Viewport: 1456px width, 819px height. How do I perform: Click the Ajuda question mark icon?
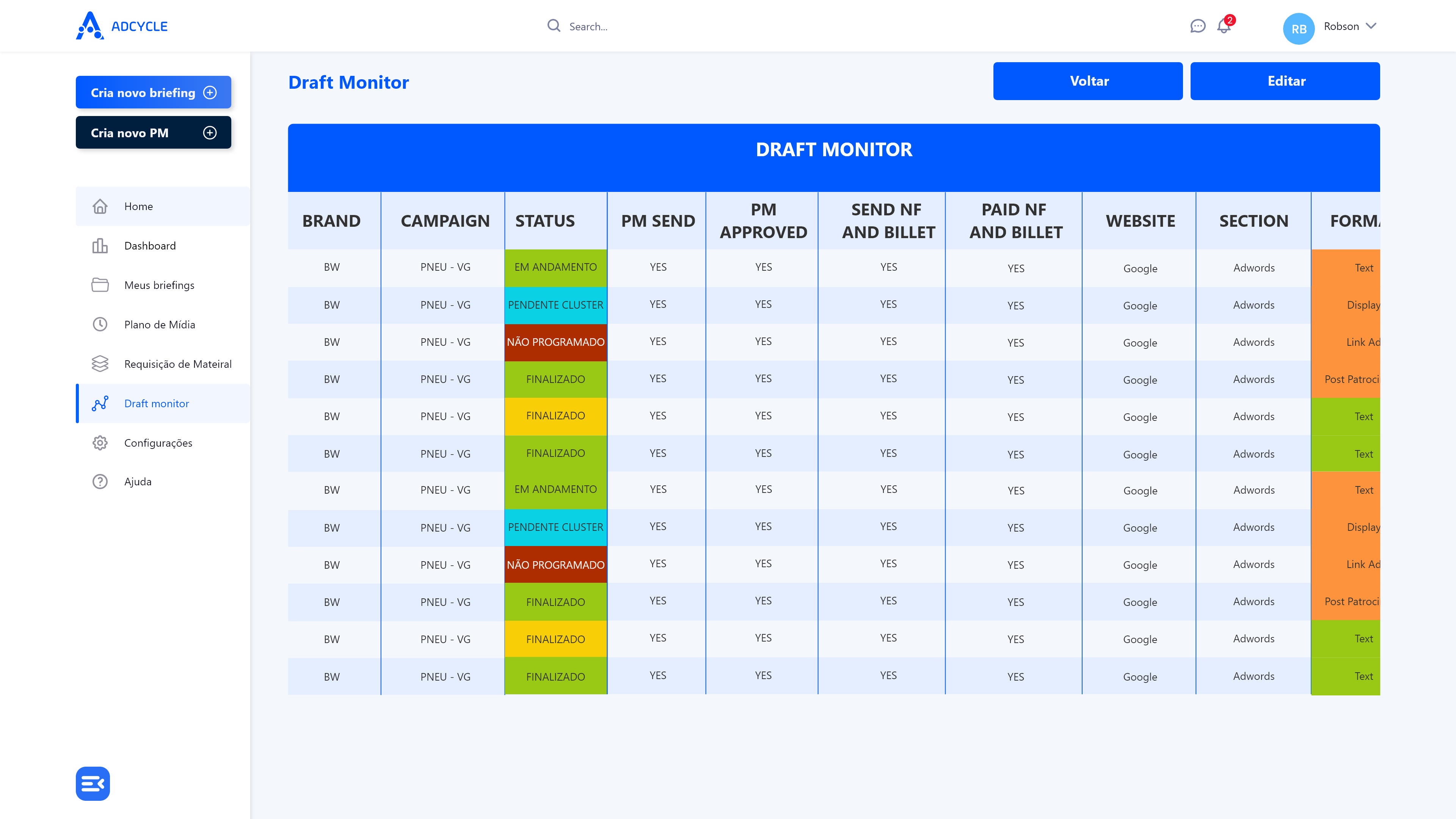point(100,482)
